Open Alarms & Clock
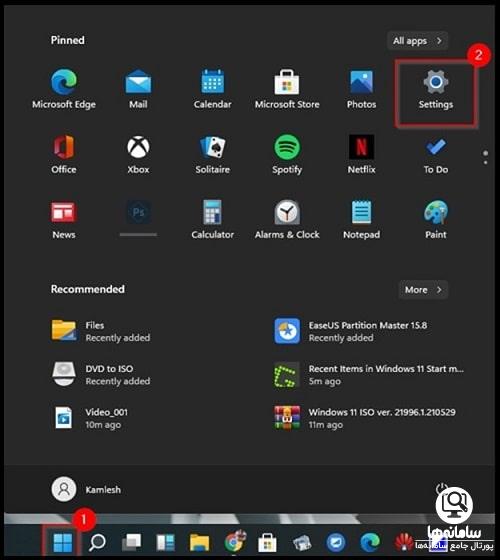 pyautogui.click(x=287, y=219)
